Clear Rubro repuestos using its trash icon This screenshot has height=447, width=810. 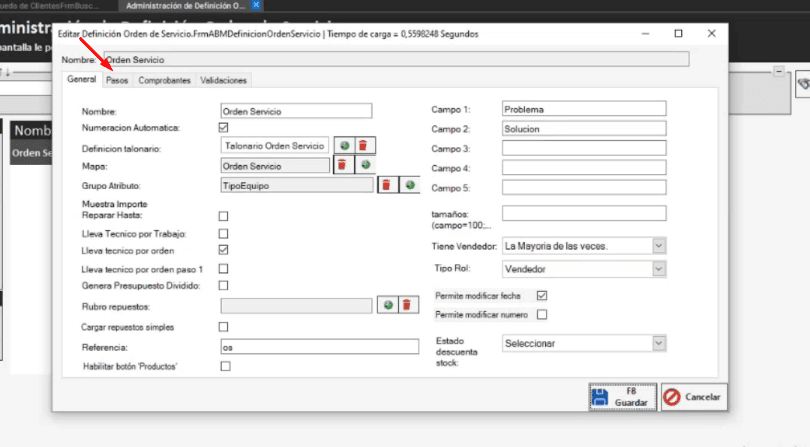point(407,305)
